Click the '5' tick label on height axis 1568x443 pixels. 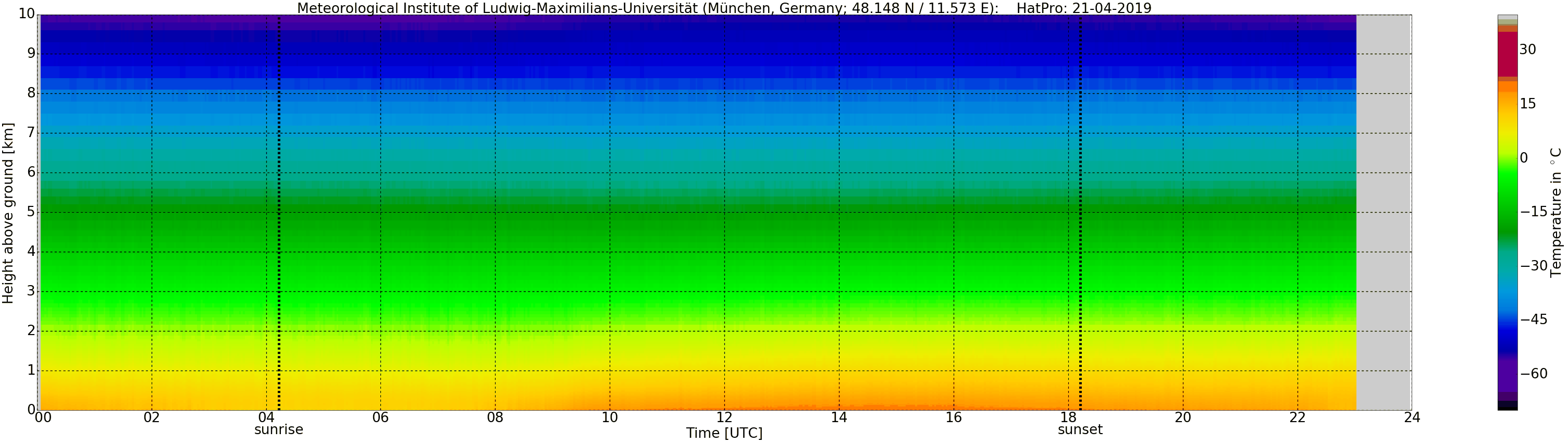(31, 212)
